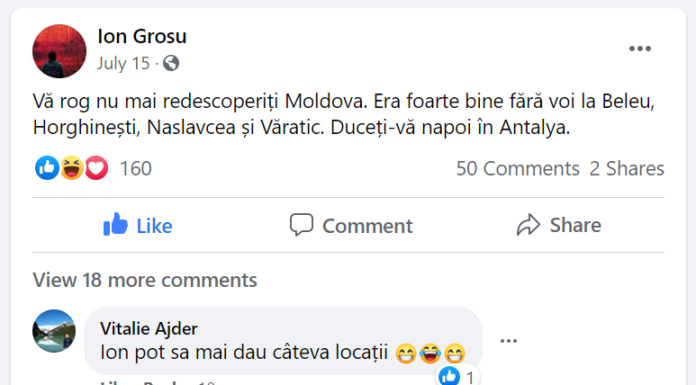This screenshot has height=385, width=696.
Task: Click the laughing Haha reaction icon
Action: click(71, 168)
